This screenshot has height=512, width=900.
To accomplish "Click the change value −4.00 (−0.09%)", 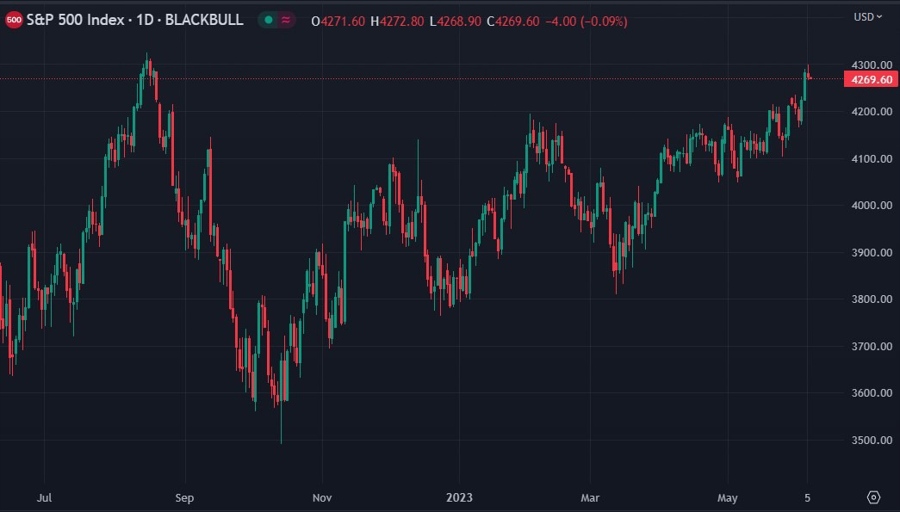I will pos(586,21).
